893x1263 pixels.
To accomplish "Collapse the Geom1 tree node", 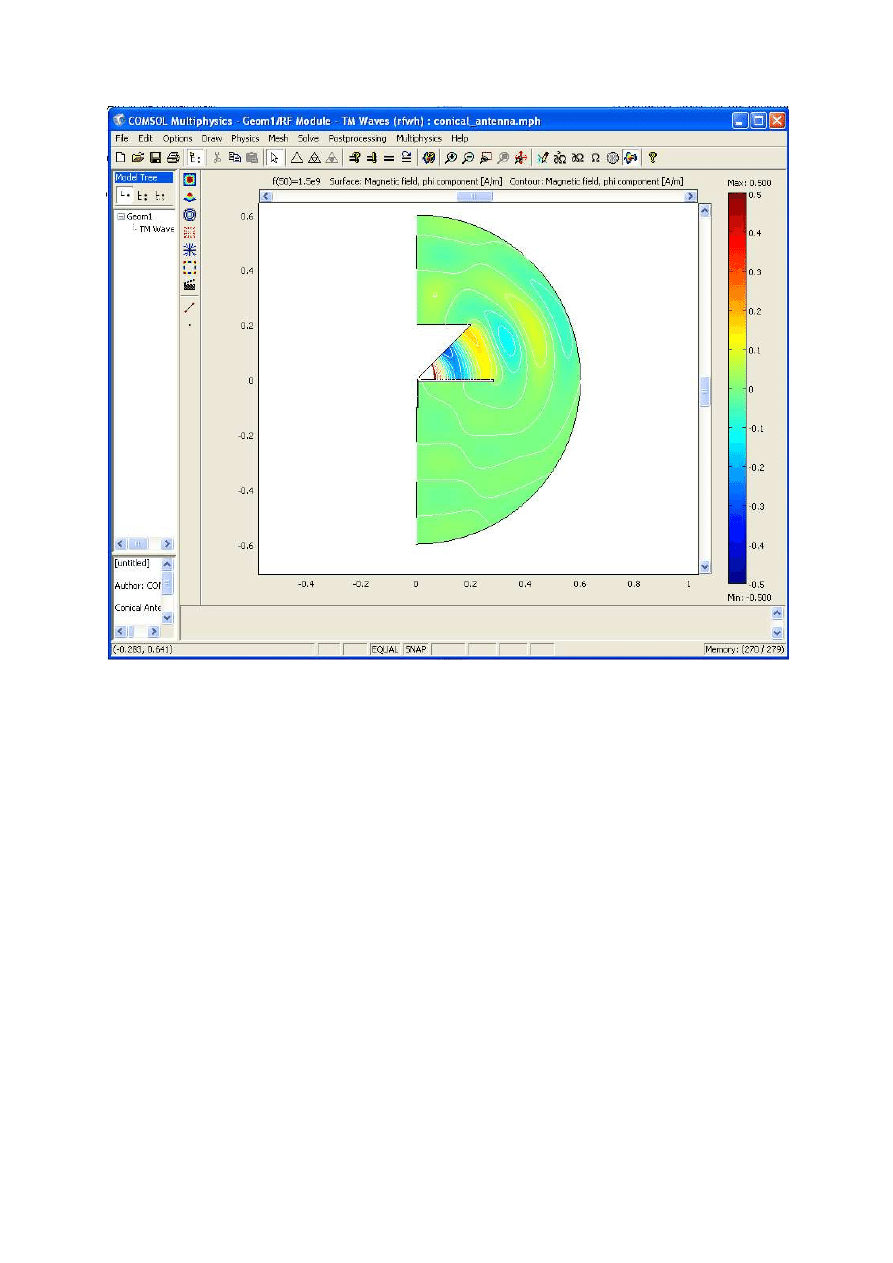I will point(120,216).
